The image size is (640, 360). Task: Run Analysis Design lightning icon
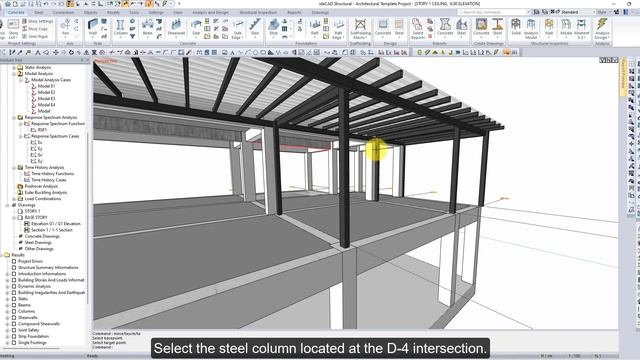click(x=602, y=29)
